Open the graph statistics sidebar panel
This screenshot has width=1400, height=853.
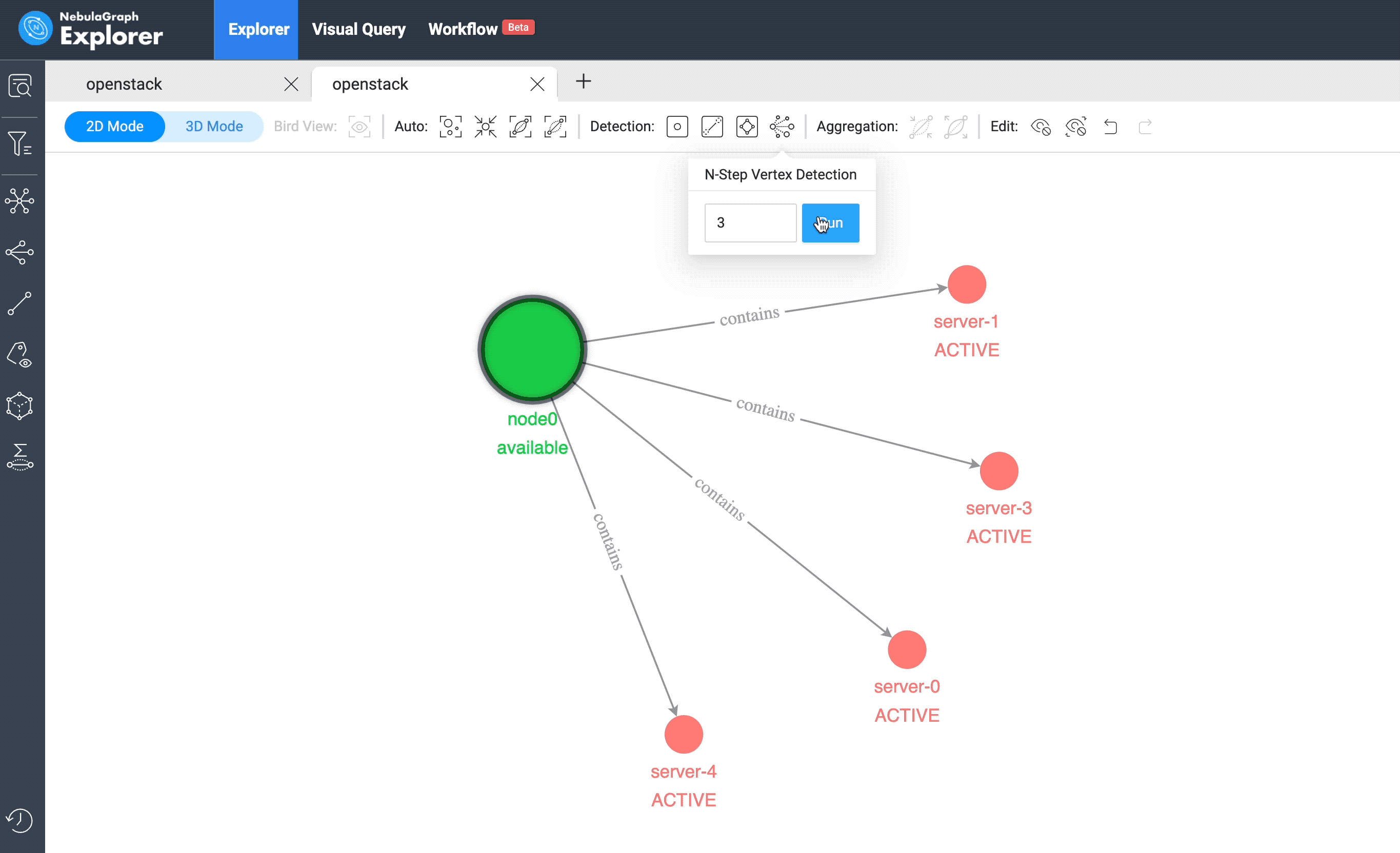click(20, 457)
